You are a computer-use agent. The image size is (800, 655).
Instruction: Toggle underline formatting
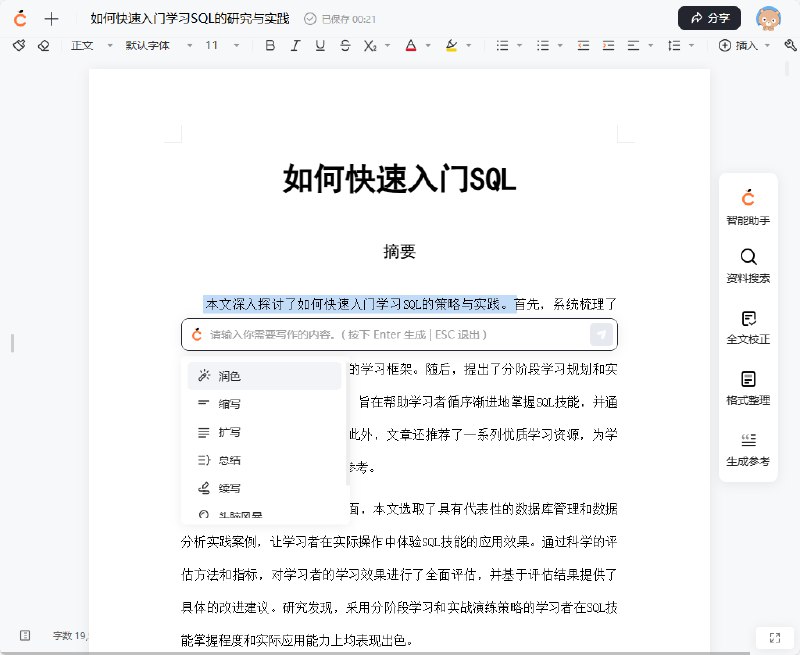tap(320, 45)
